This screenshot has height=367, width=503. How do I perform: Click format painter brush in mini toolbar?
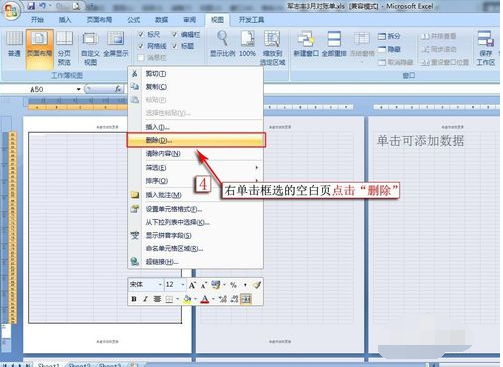click(x=256, y=285)
